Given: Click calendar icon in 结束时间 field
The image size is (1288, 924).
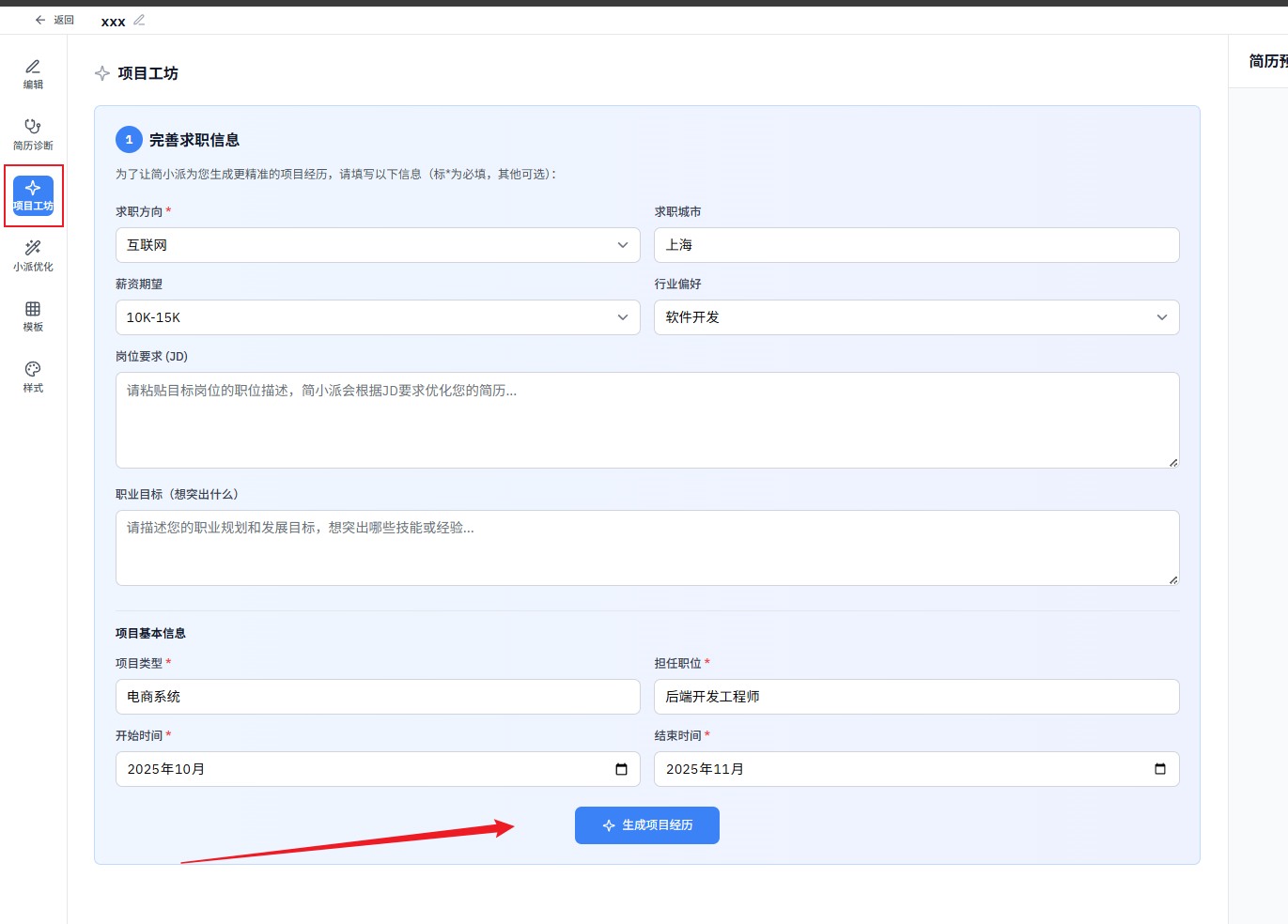Looking at the screenshot, I should click(x=1160, y=769).
